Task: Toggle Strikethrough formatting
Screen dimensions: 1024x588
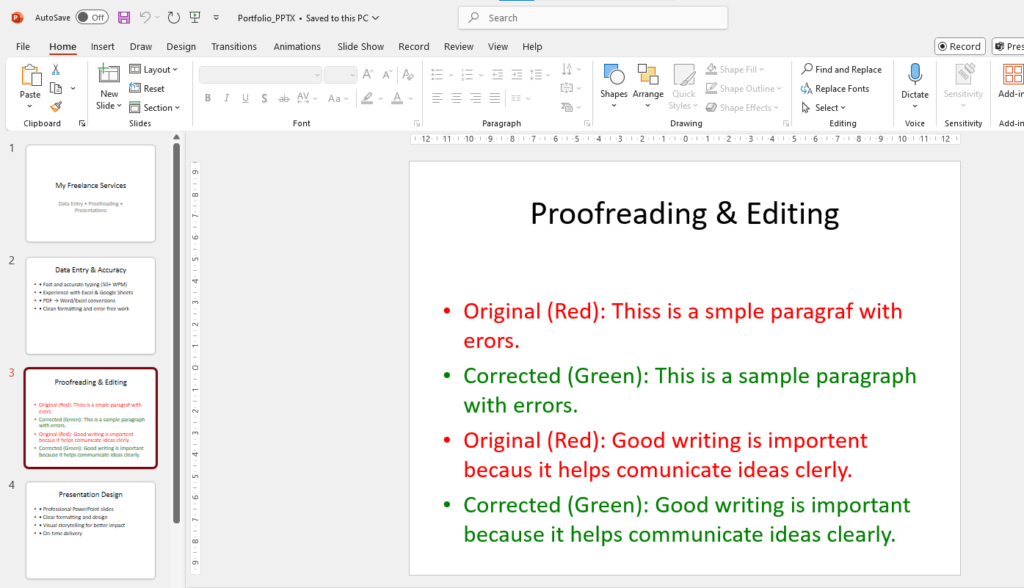Action: click(x=283, y=98)
